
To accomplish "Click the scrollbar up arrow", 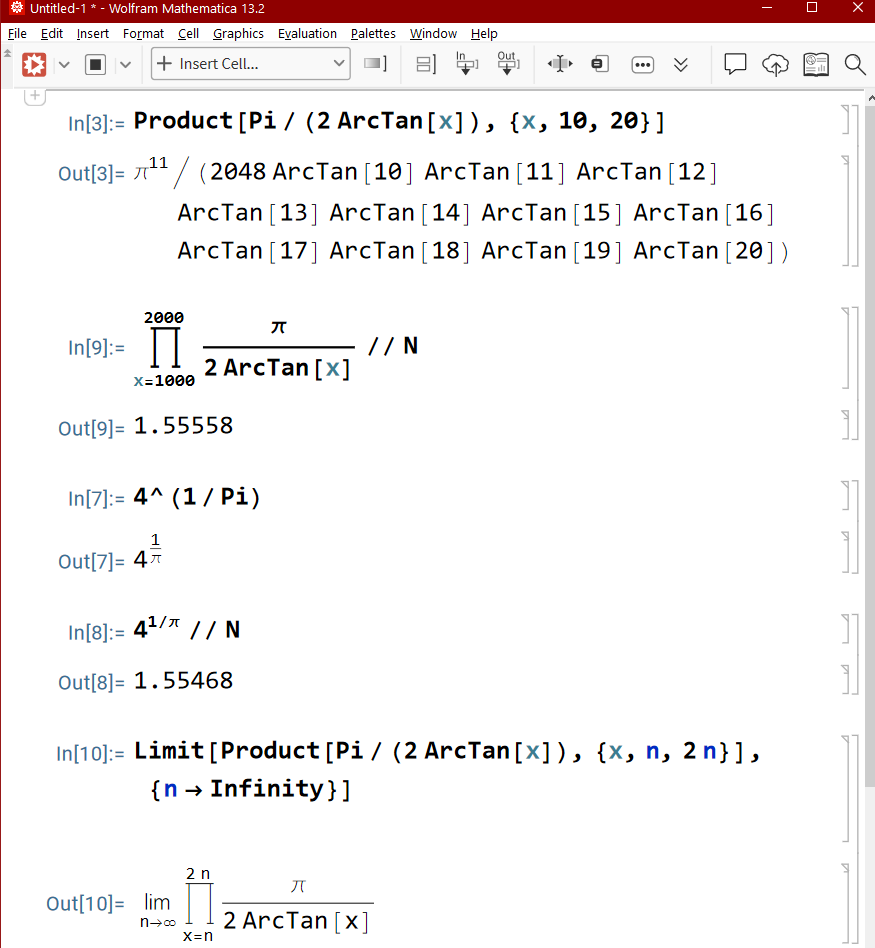I will 871,97.
